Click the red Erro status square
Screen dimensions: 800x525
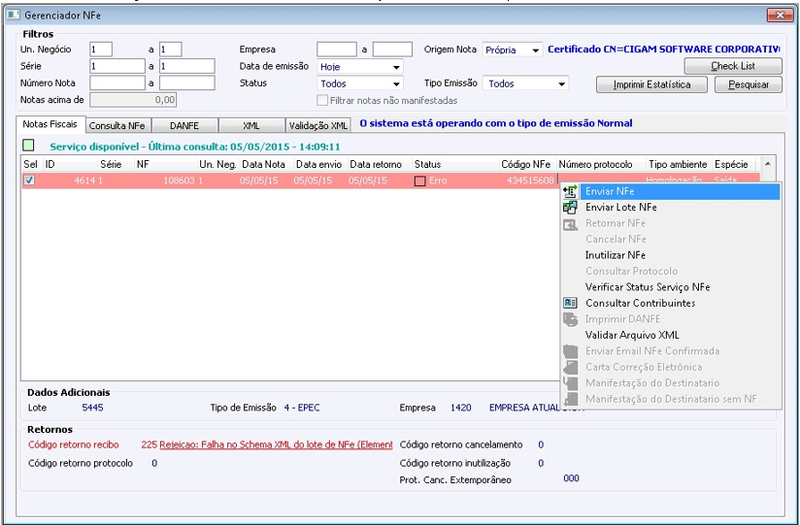(x=420, y=181)
